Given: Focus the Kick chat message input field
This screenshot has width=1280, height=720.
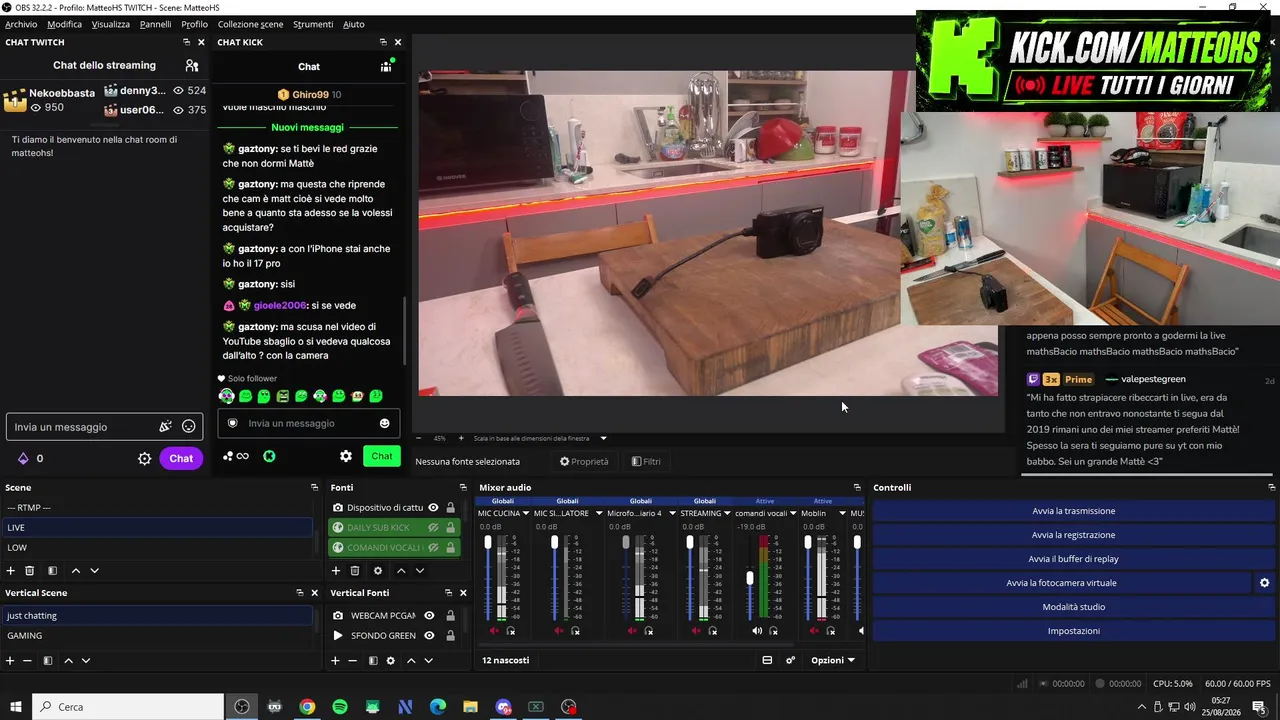Looking at the screenshot, I should (308, 423).
